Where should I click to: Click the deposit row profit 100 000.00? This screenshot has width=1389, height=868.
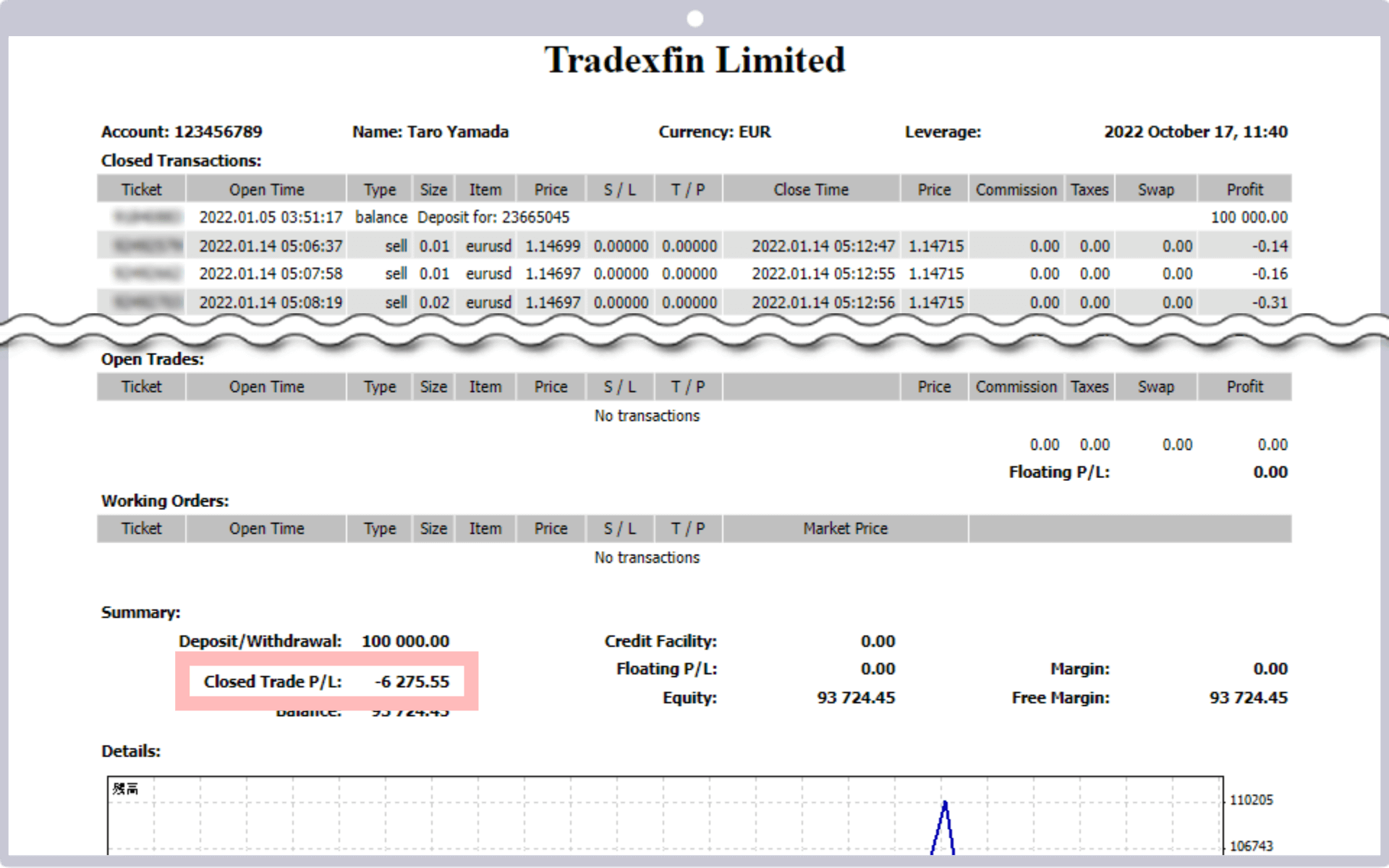click(1249, 217)
